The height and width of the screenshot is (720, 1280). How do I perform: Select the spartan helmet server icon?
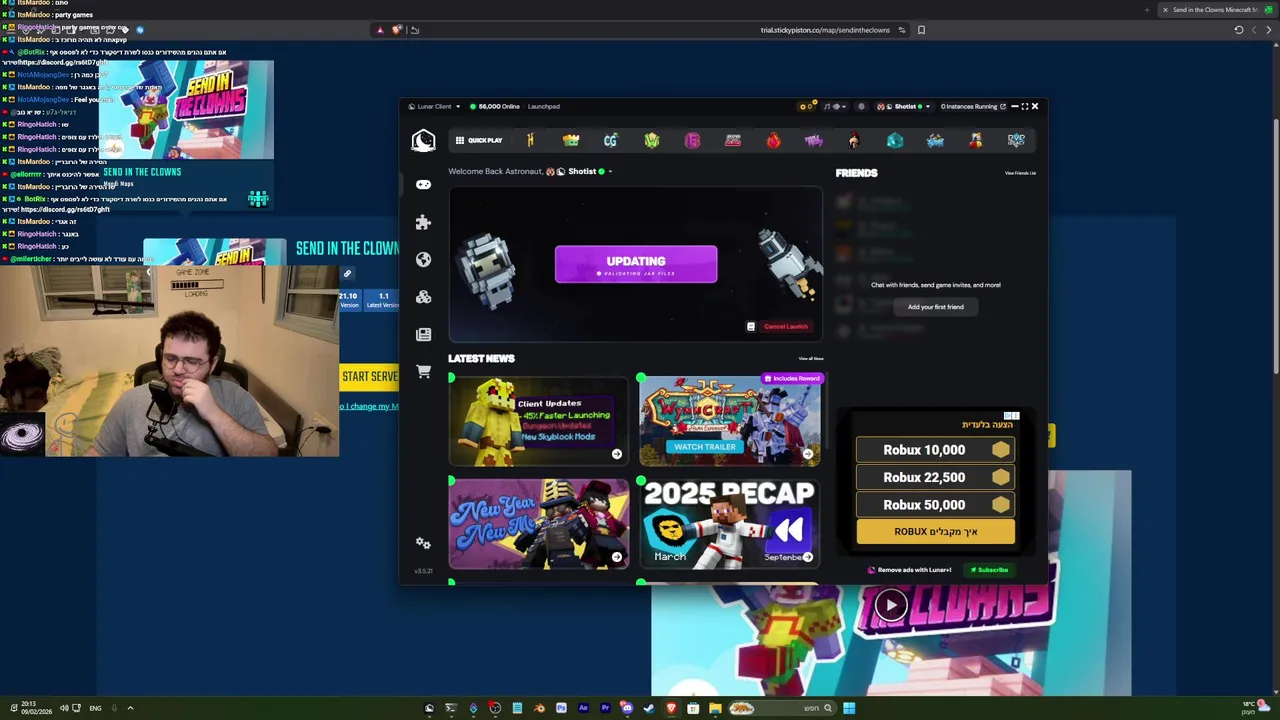pos(854,141)
